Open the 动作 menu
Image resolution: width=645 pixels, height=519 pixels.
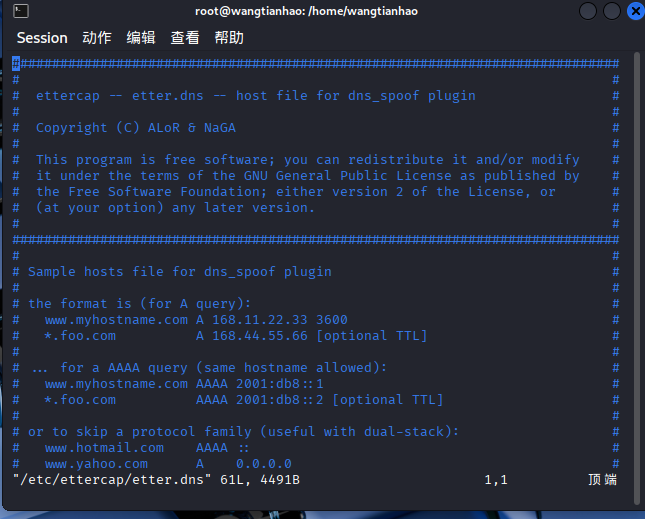(97, 38)
